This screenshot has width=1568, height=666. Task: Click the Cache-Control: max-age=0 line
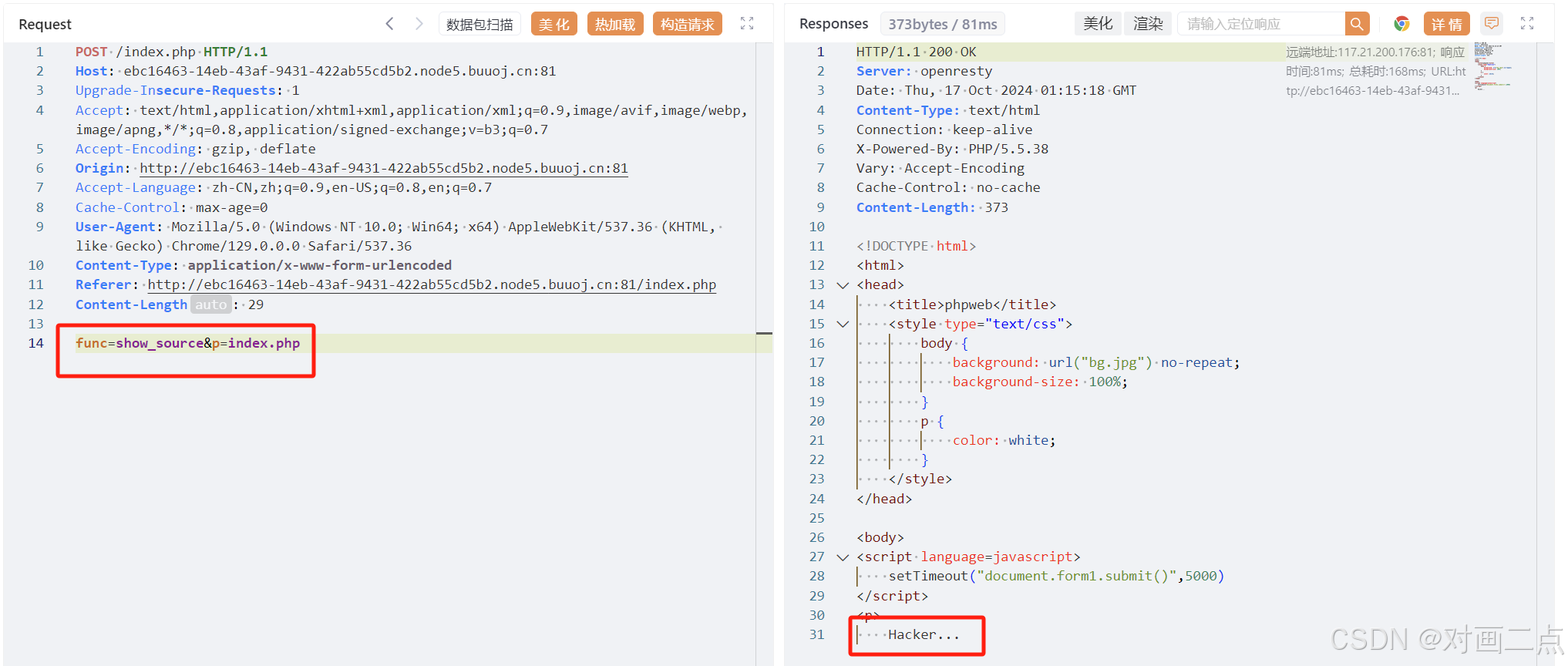[171, 207]
